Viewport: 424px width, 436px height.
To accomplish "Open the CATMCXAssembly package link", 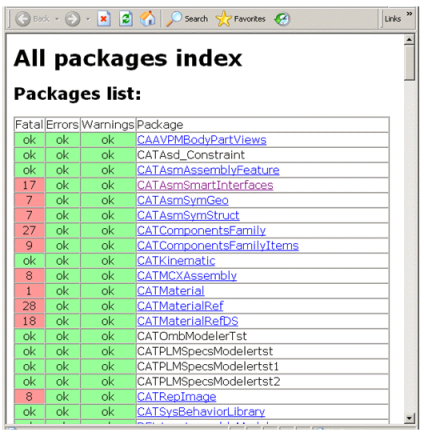I will pyautogui.click(x=187, y=276).
